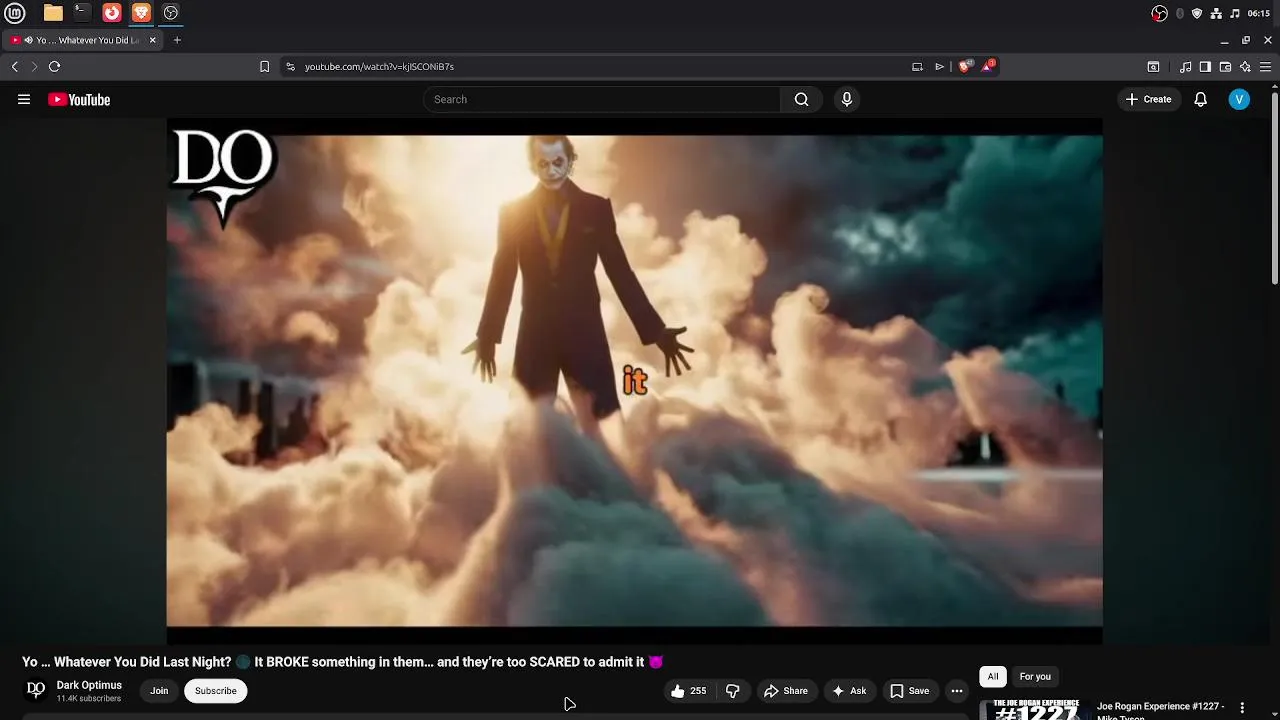Click the OBS recording tray icon
Image resolution: width=1280 pixels, height=720 pixels.
pyautogui.click(x=1159, y=13)
